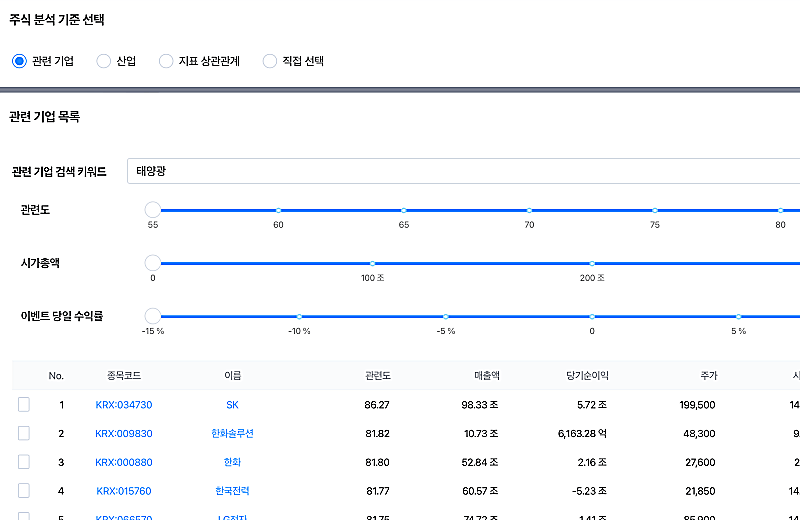
Task: Sort by the 매출액 column header
Action: 487,376
